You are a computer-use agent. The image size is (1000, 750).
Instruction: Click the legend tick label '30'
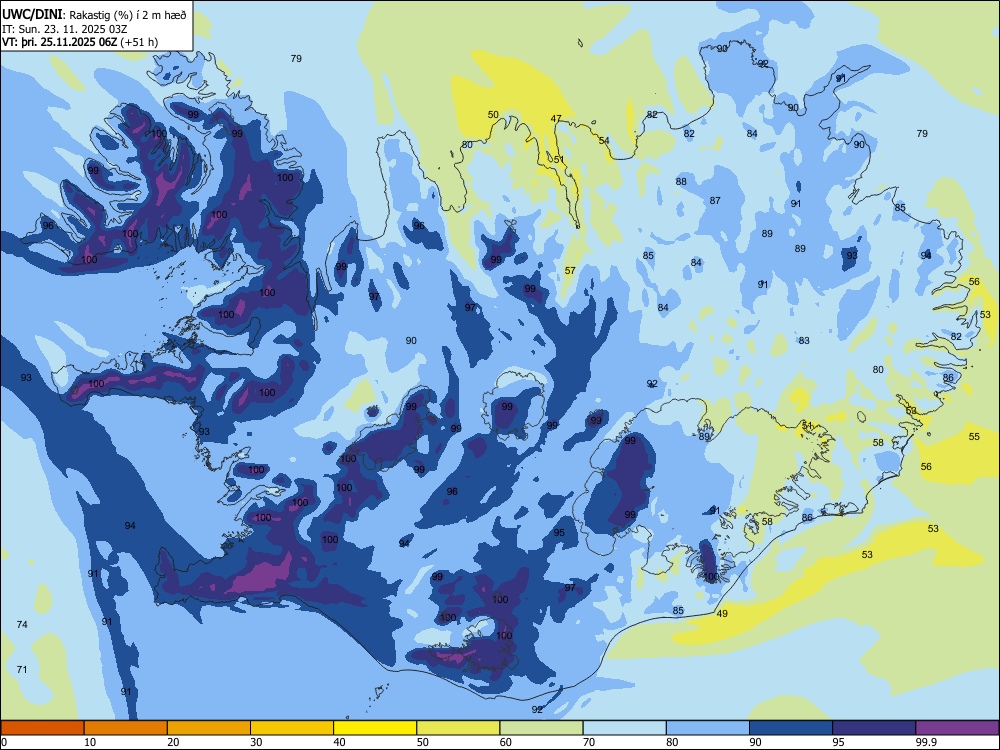click(256, 742)
